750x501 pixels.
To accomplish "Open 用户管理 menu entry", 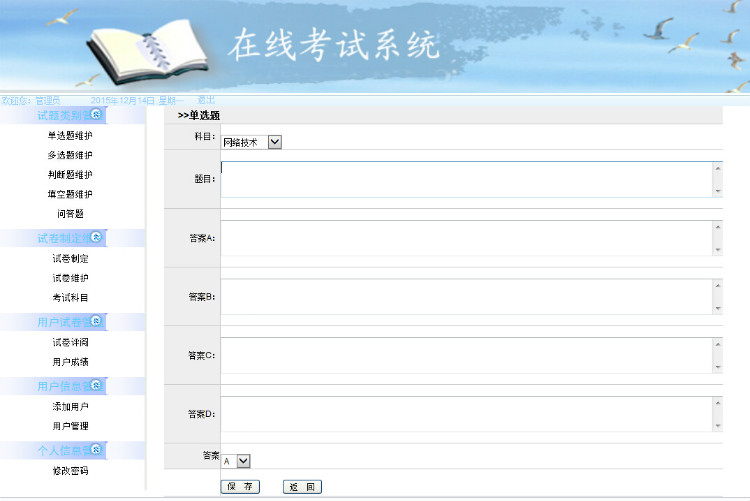I will click(x=70, y=426).
